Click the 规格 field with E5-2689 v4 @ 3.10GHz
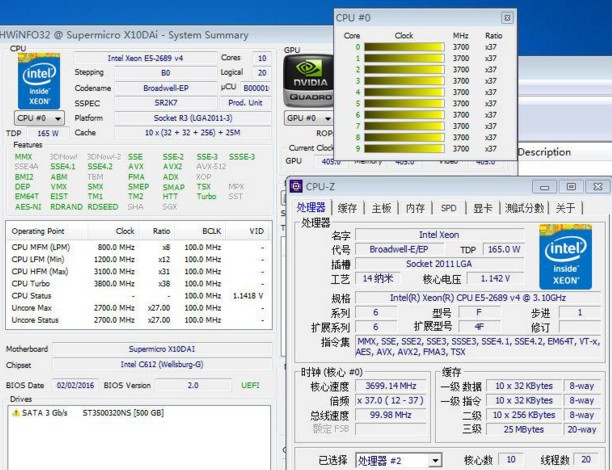 [x=478, y=298]
